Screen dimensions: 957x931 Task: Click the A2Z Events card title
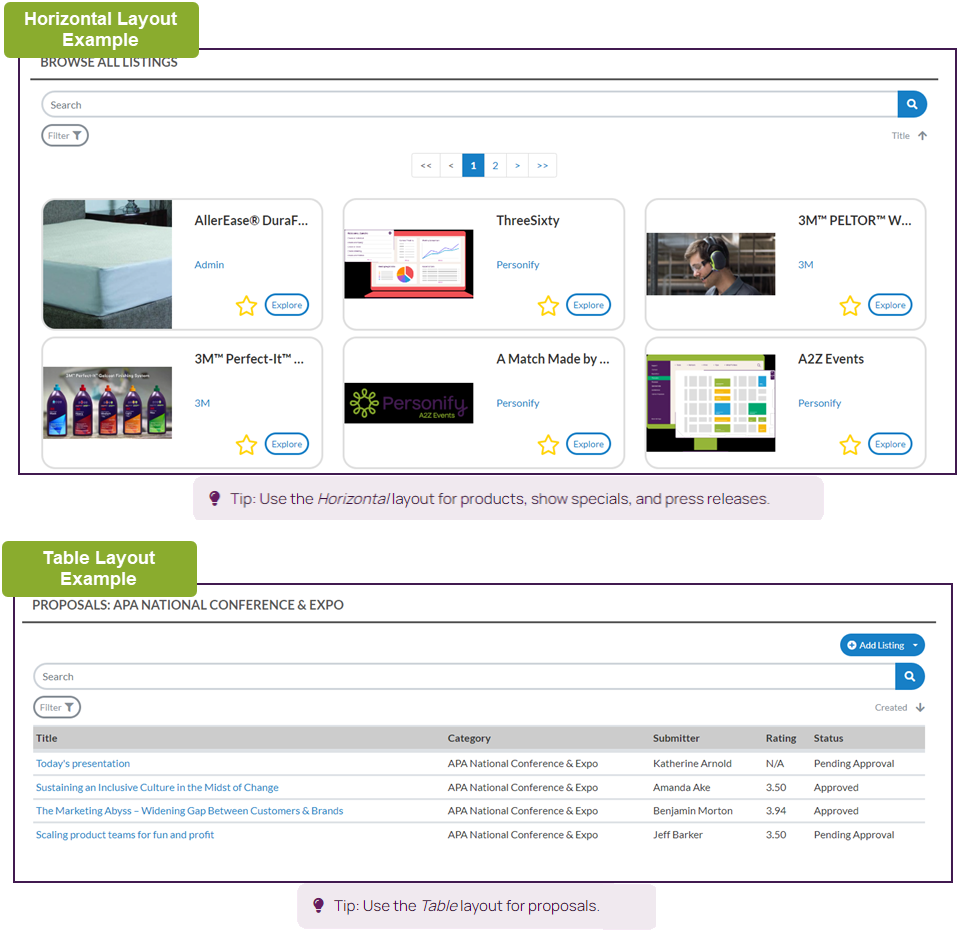[831, 359]
